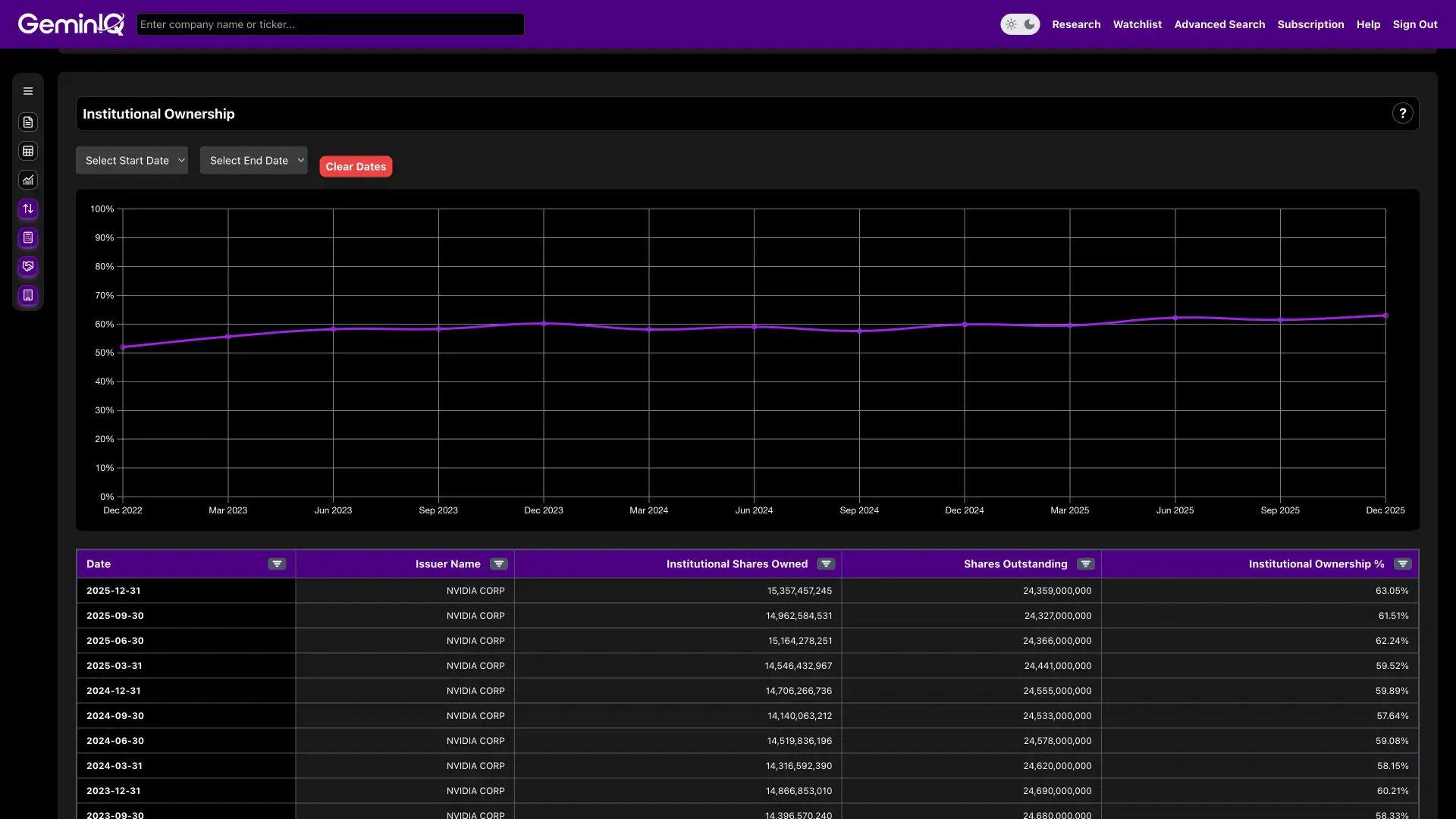Open the calculator tool in the sidebar
The width and height of the screenshot is (1456, 819).
click(28, 238)
